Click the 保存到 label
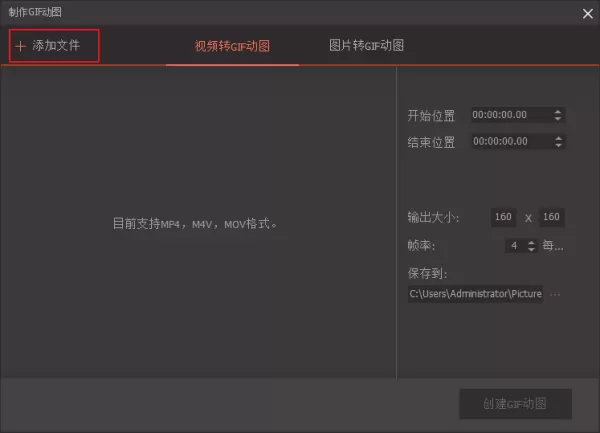This screenshot has width=600, height=433. [427, 273]
